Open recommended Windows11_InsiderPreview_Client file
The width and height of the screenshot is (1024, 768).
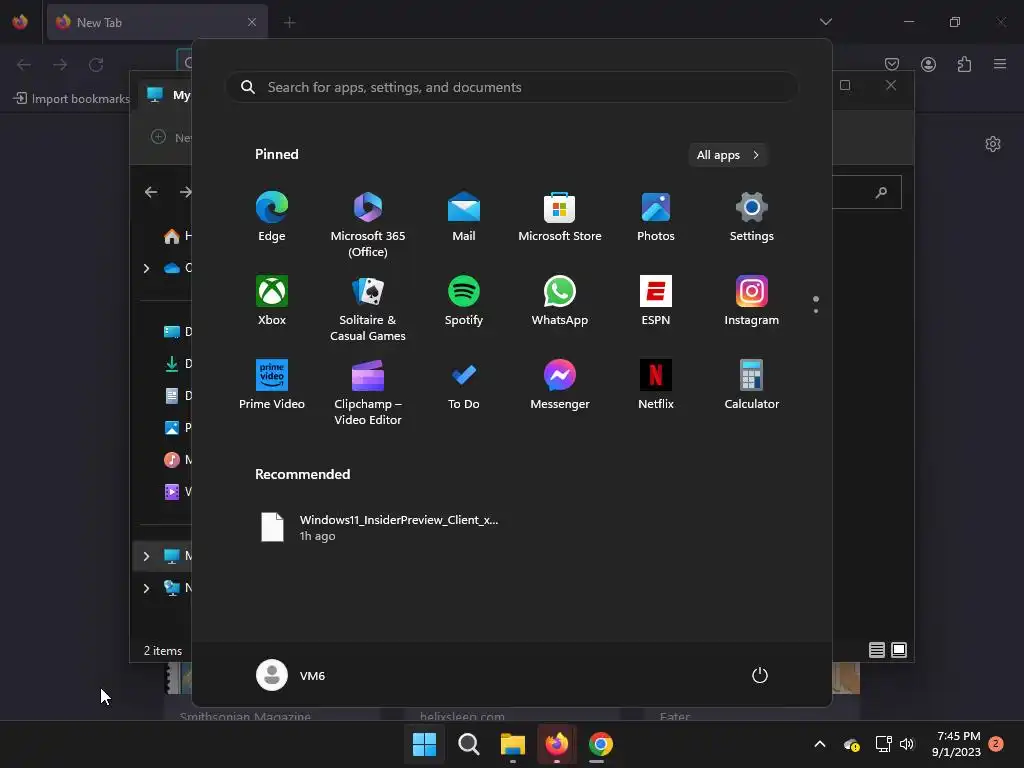[x=379, y=527]
